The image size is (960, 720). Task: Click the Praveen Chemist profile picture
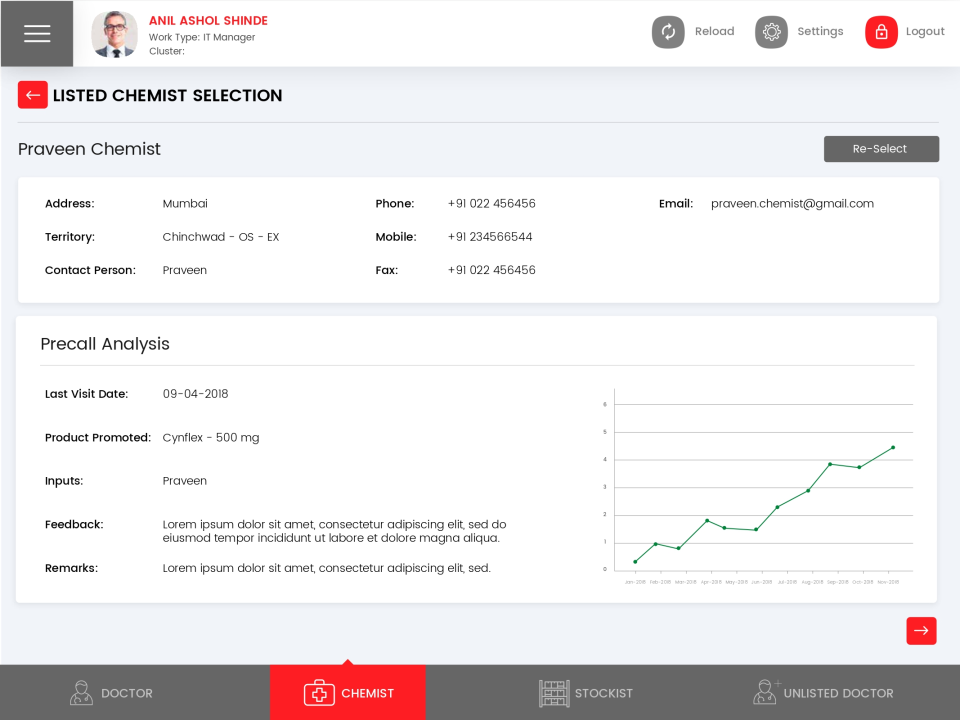click(x=114, y=33)
